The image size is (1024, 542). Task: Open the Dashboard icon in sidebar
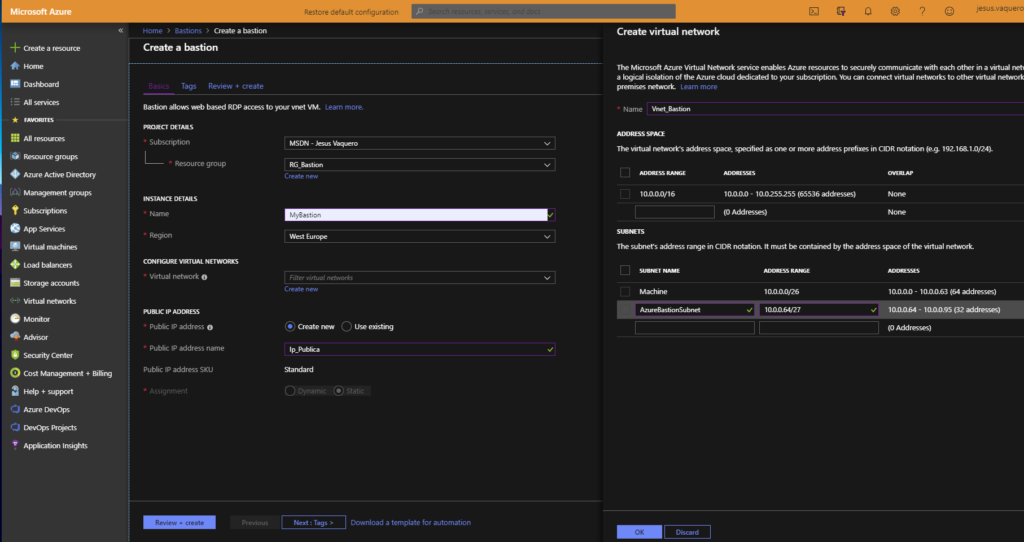tap(15, 84)
